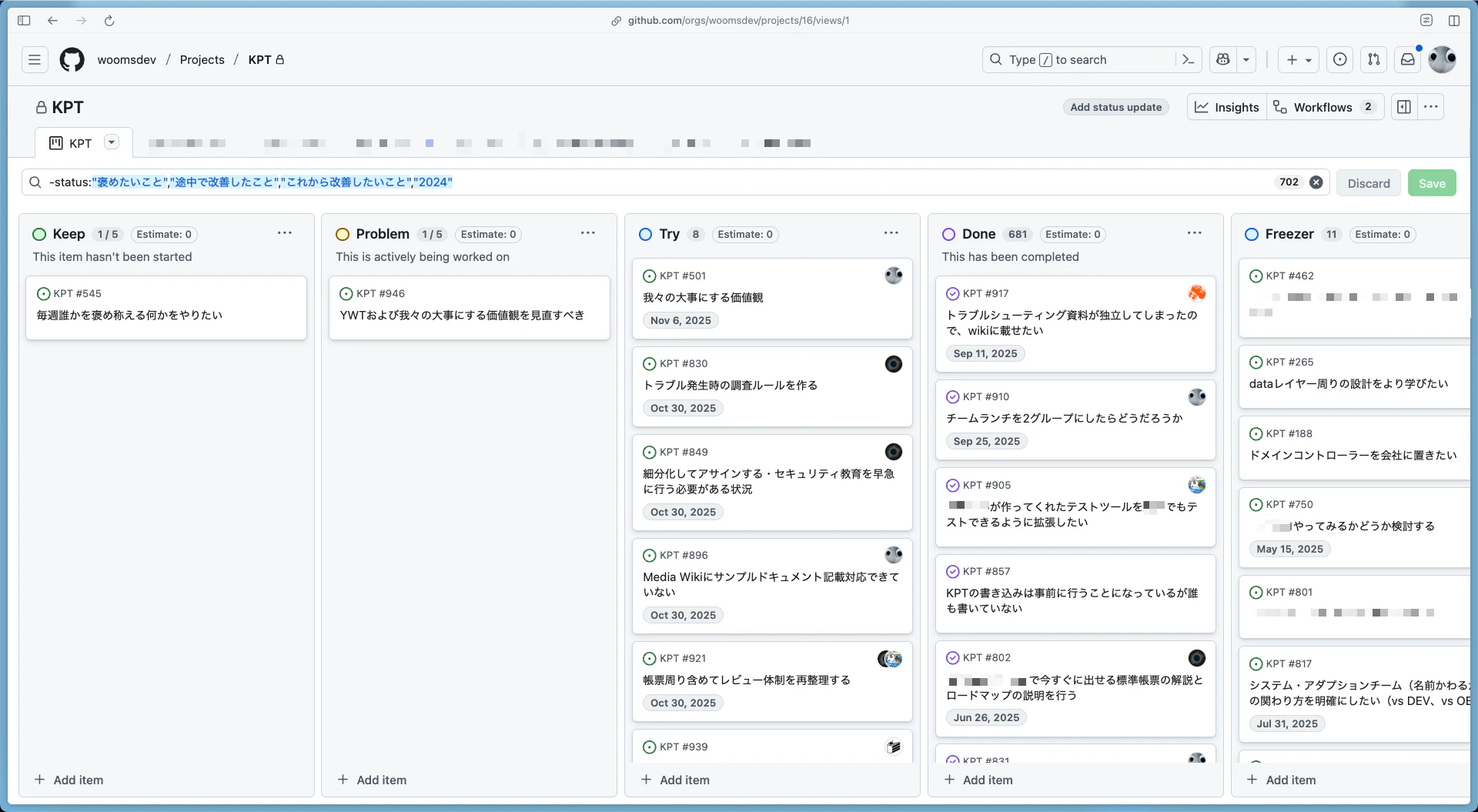Open Workflows for the project
Viewport: 1478px width, 812px height.
pyautogui.click(x=1325, y=107)
